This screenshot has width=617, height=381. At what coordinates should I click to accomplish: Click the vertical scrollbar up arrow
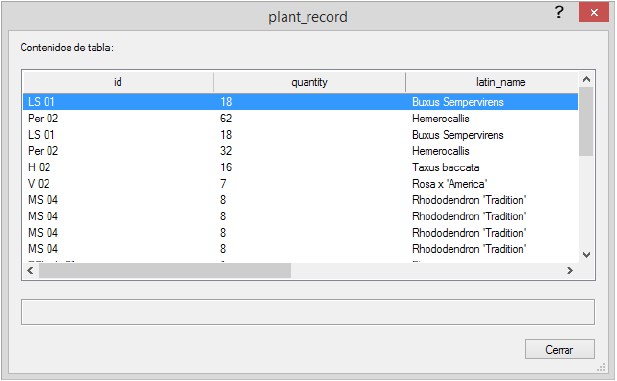(x=586, y=80)
